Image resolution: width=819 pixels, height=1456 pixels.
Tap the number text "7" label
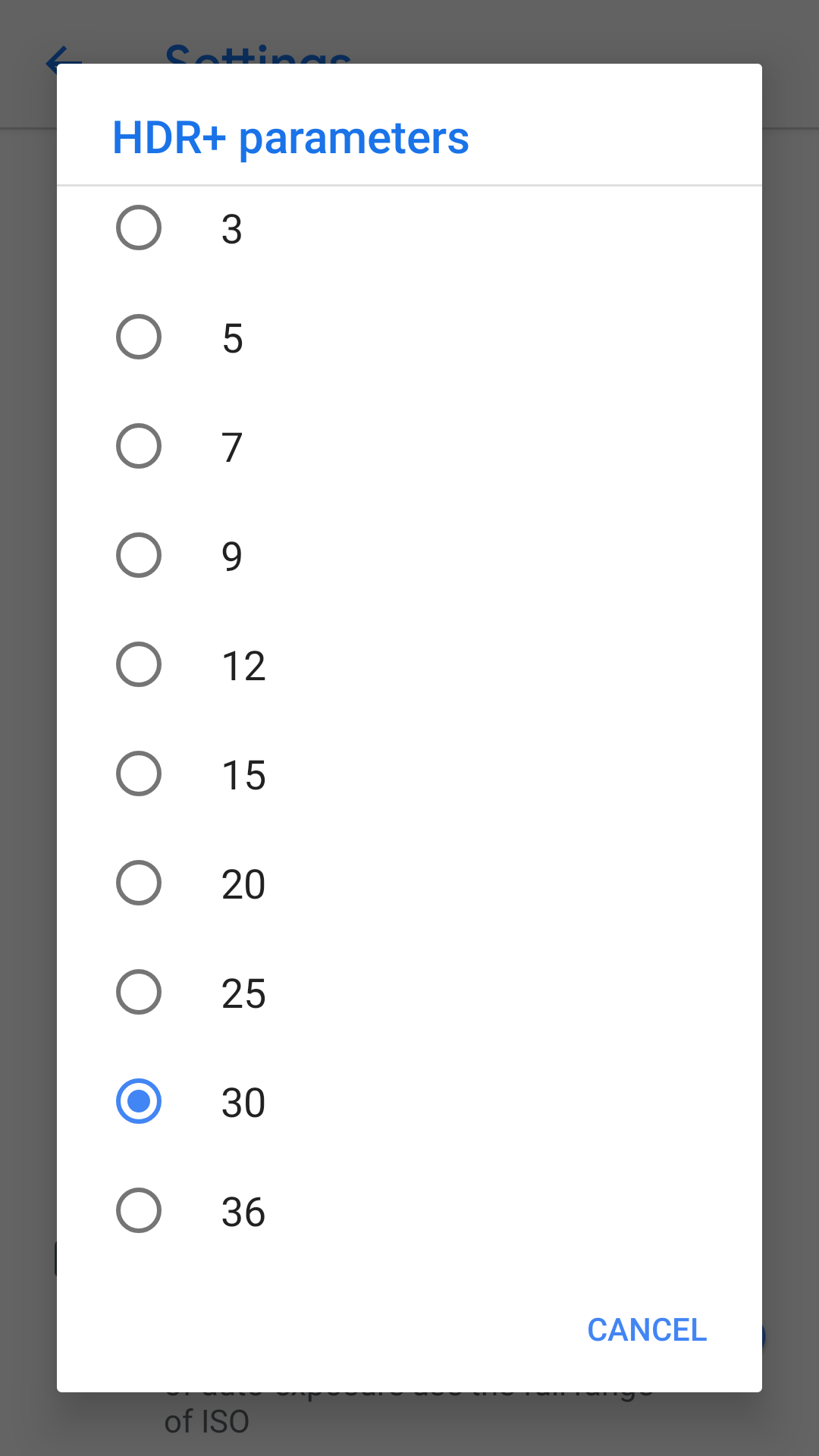point(232,447)
